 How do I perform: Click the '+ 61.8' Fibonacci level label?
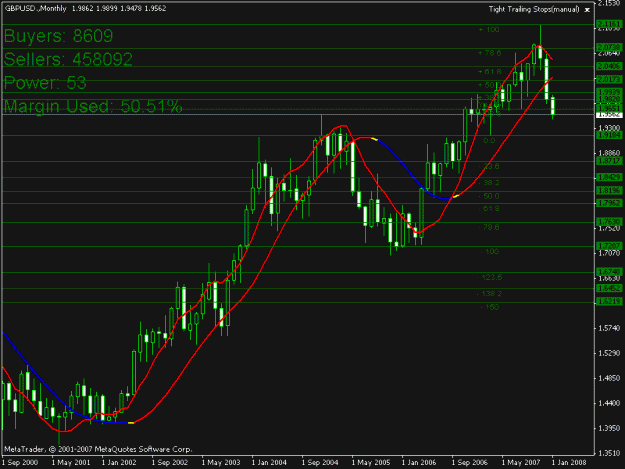pos(489,72)
